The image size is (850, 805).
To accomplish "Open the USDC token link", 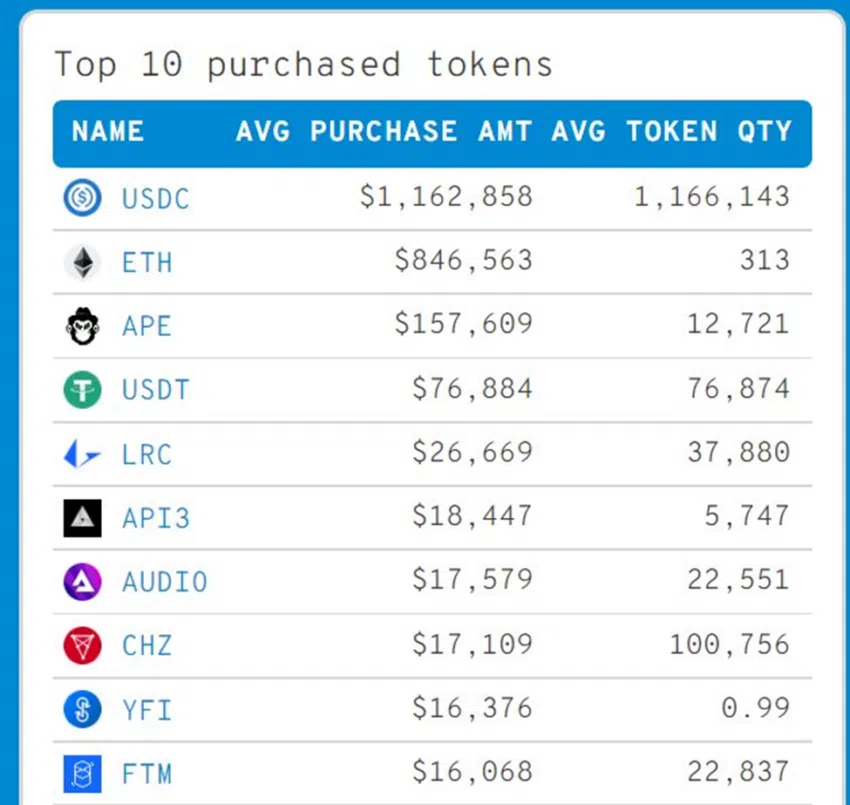I will (155, 198).
